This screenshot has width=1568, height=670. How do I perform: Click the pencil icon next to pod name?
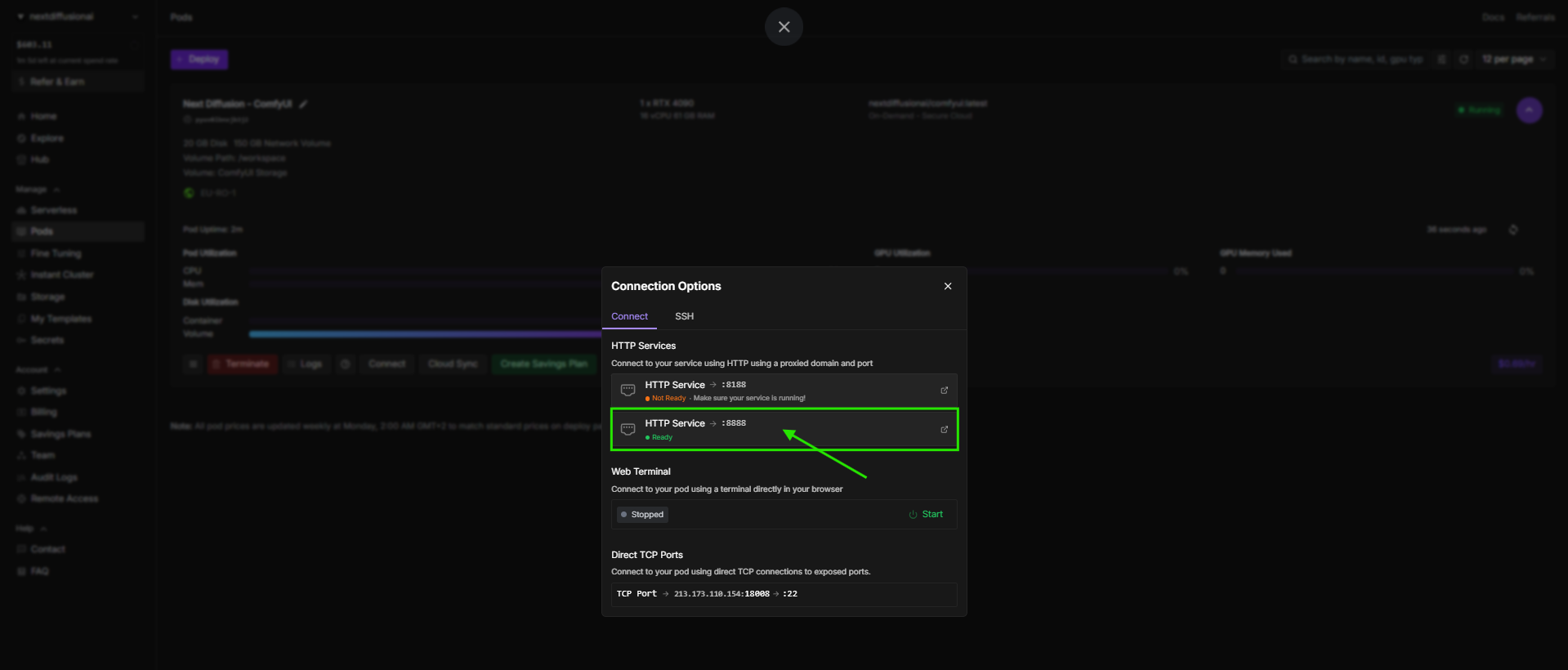tap(303, 104)
